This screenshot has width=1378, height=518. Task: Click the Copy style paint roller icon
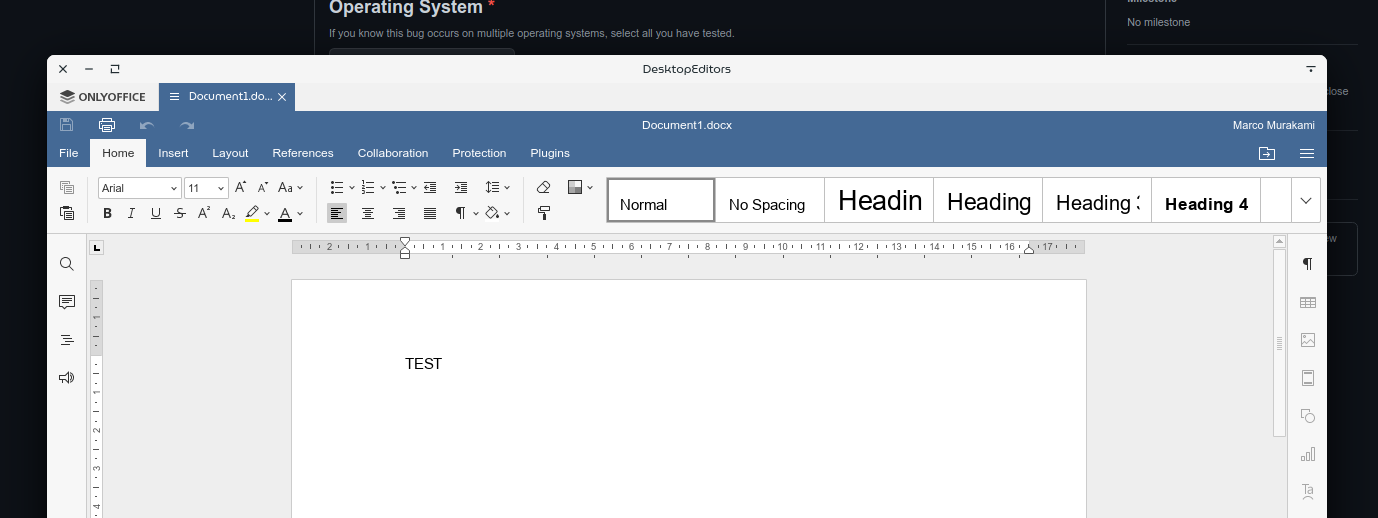[544, 213]
